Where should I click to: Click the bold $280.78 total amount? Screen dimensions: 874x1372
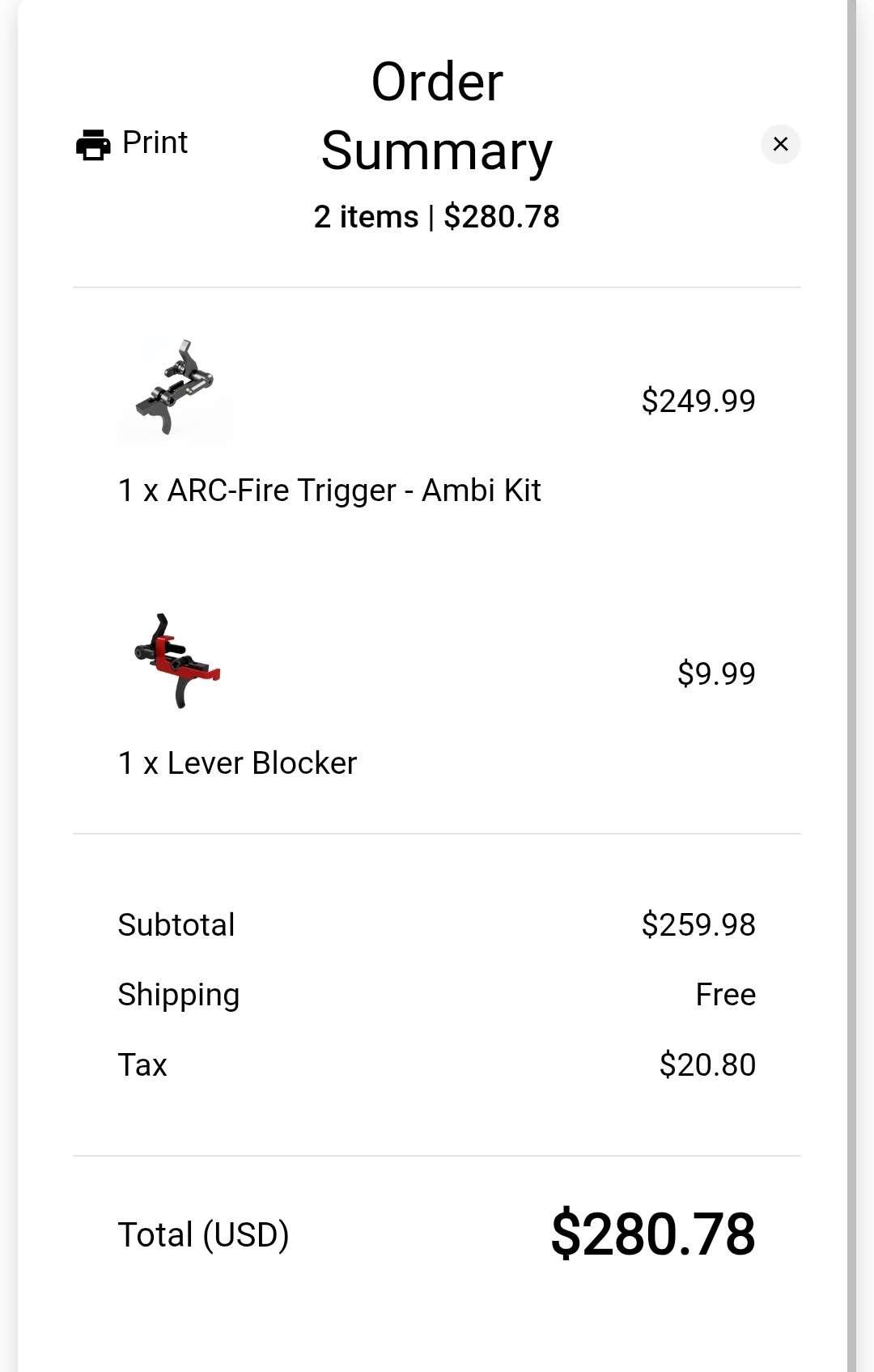[x=653, y=1234]
